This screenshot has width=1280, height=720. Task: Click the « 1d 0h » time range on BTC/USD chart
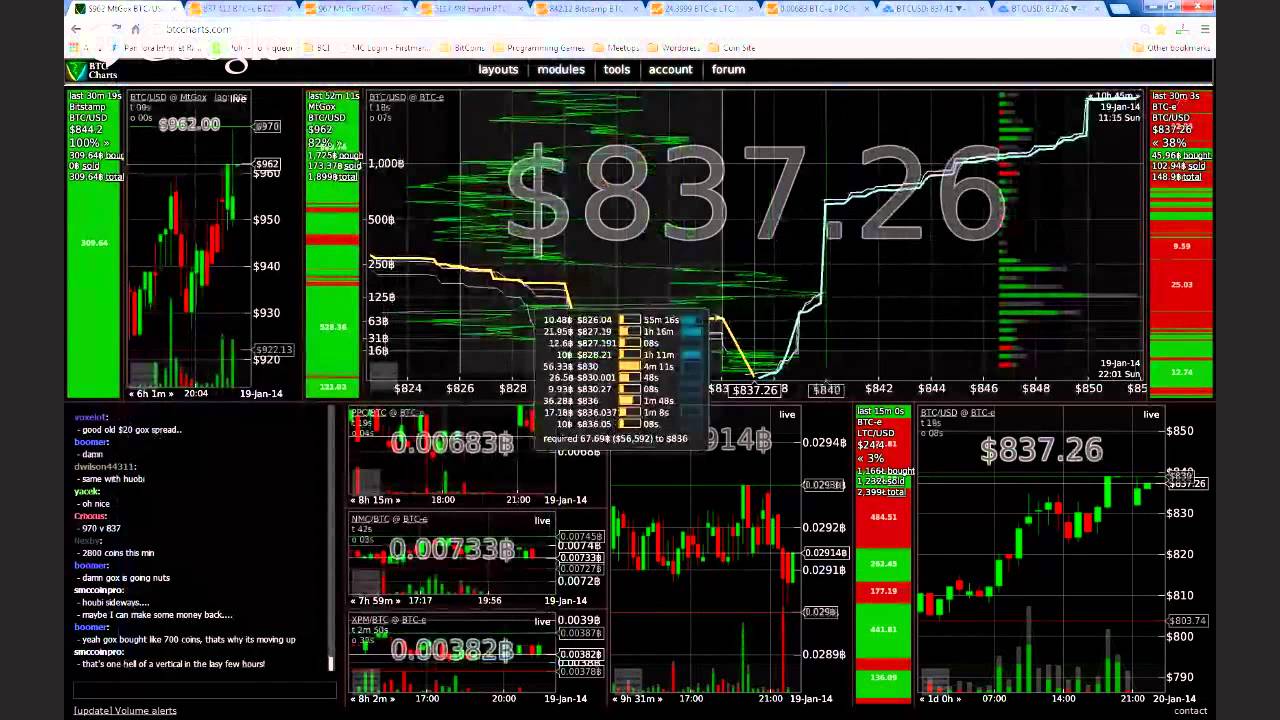(x=940, y=699)
